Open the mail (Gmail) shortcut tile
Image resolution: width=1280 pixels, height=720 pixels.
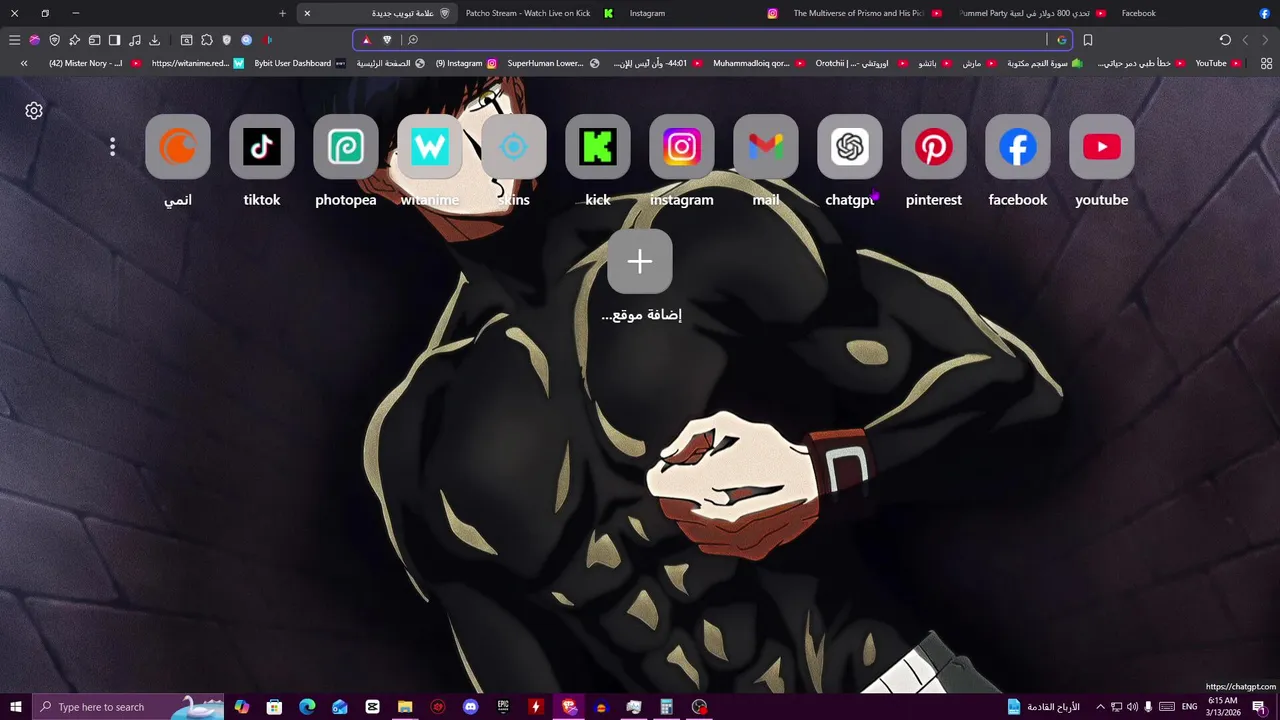tap(766, 147)
